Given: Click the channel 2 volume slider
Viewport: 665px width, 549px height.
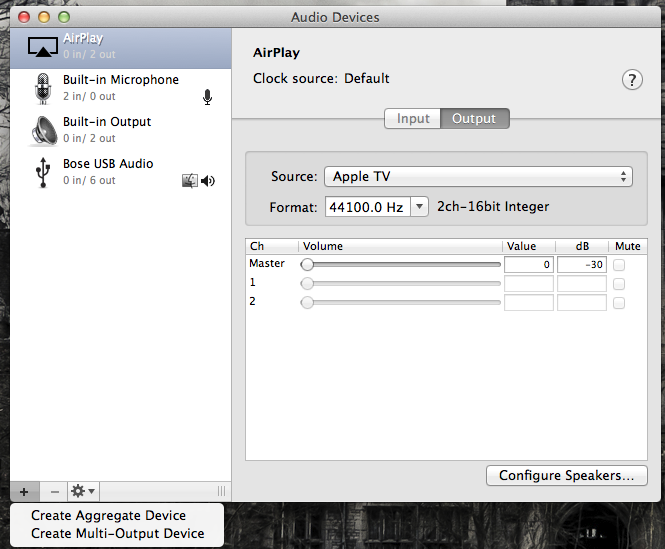Looking at the screenshot, I should coord(401,303).
